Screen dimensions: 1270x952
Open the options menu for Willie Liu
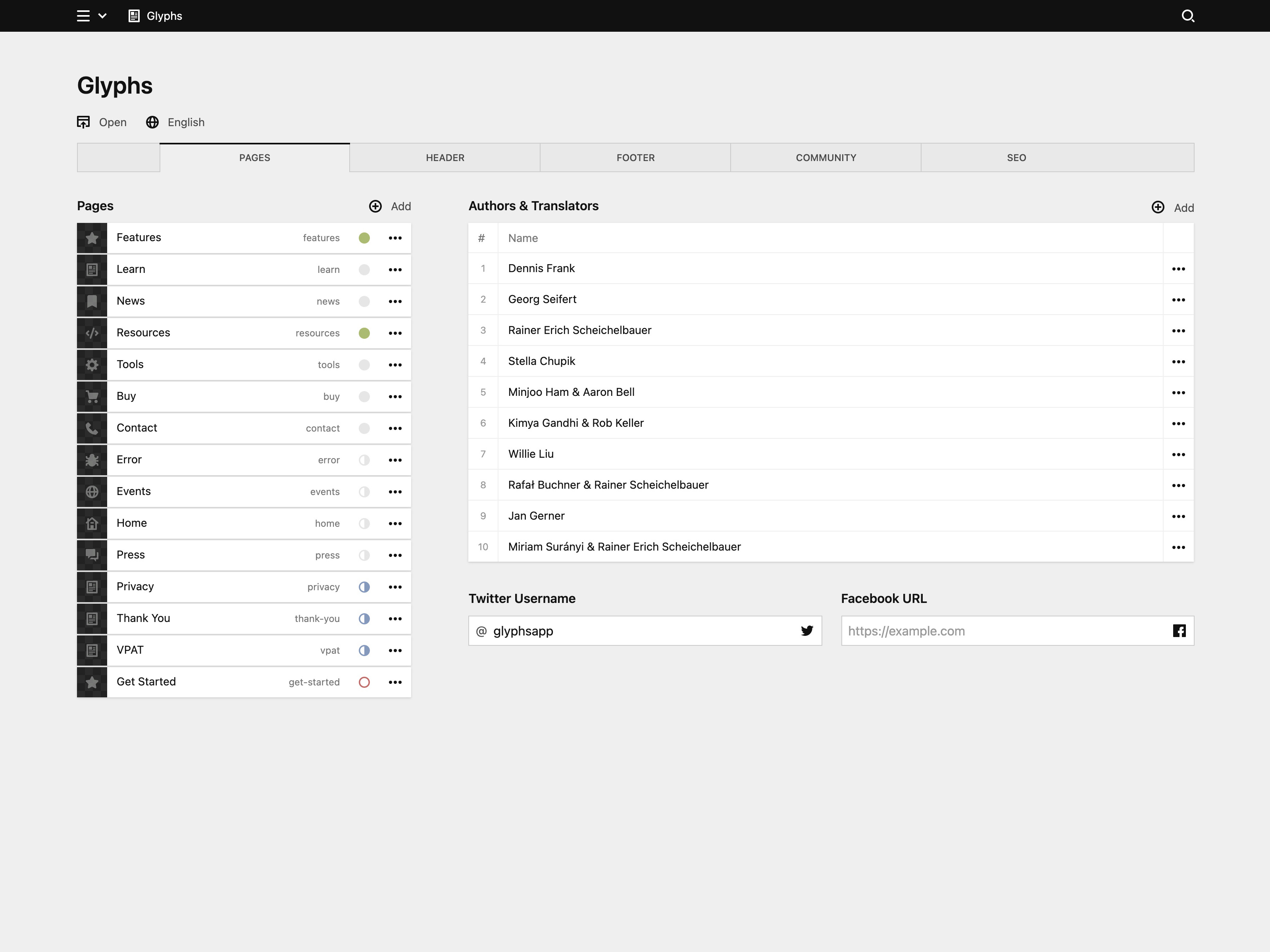point(1178,455)
